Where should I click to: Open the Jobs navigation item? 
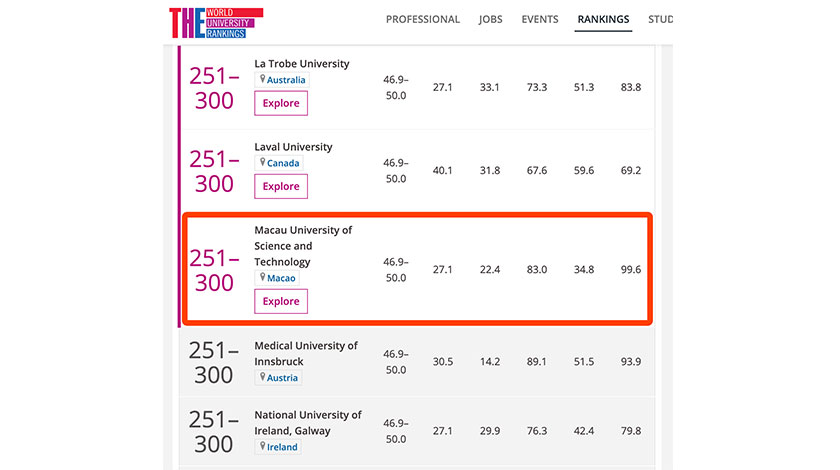click(x=491, y=20)
